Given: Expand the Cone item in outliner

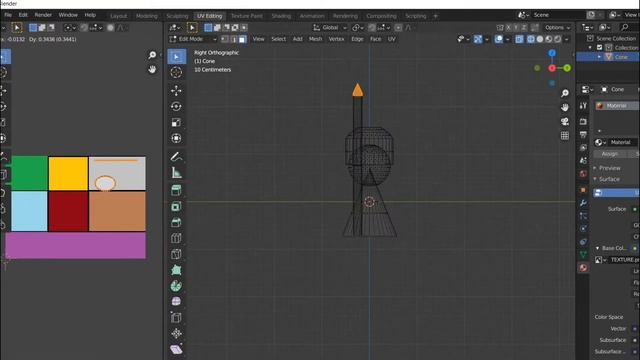Looking at the screenshot, I should [600, 57].
